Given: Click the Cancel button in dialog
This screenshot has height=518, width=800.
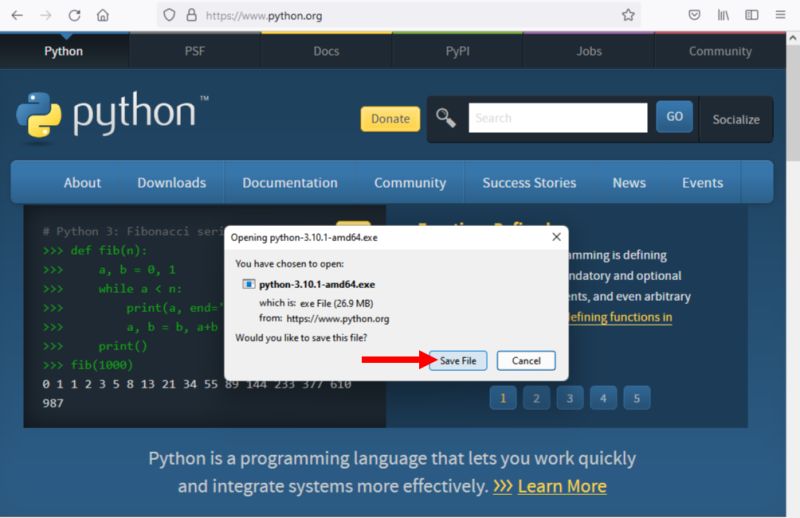Looking at the screenshot, I should tap(526, 360).
